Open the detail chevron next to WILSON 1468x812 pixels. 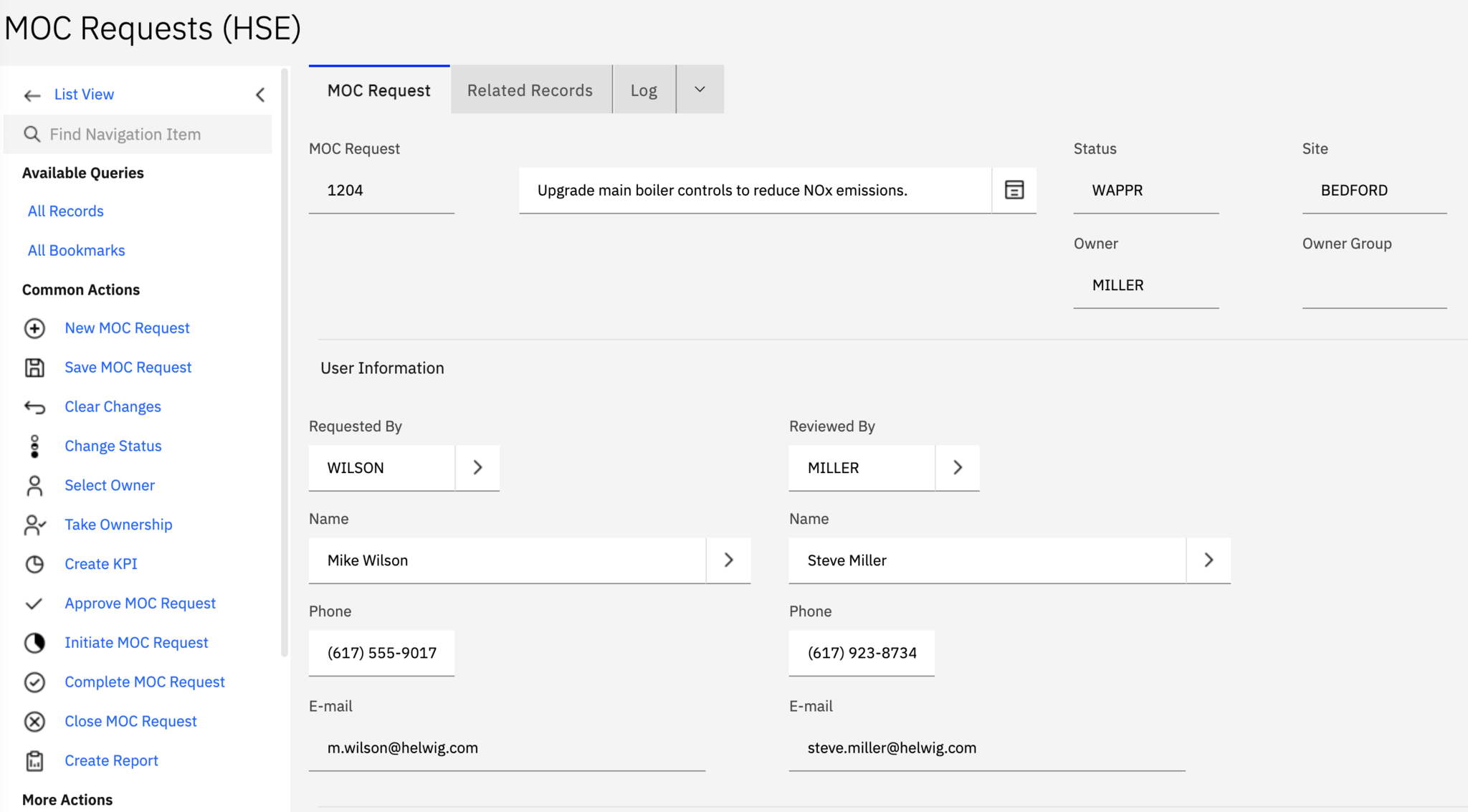(x=477, y=467)
